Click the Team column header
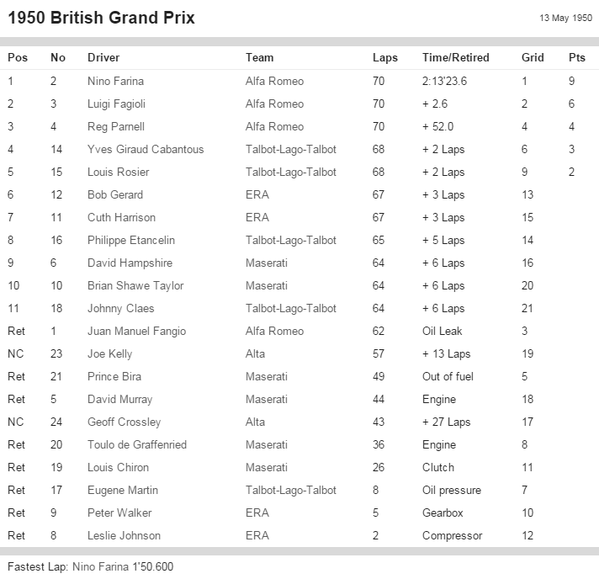The image size is (599, 579). 259,58
